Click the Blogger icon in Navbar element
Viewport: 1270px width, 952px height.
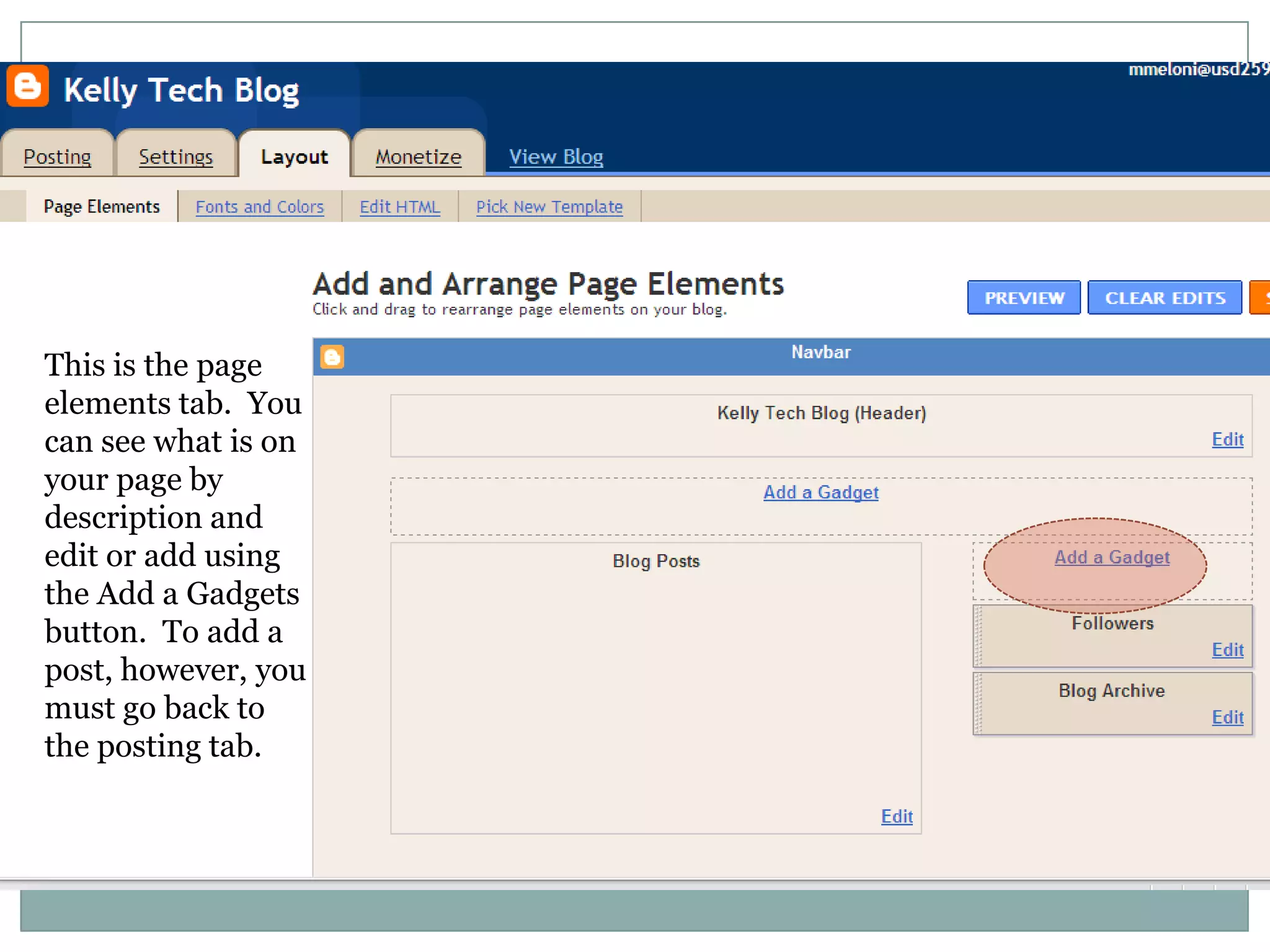pos(332,357)
